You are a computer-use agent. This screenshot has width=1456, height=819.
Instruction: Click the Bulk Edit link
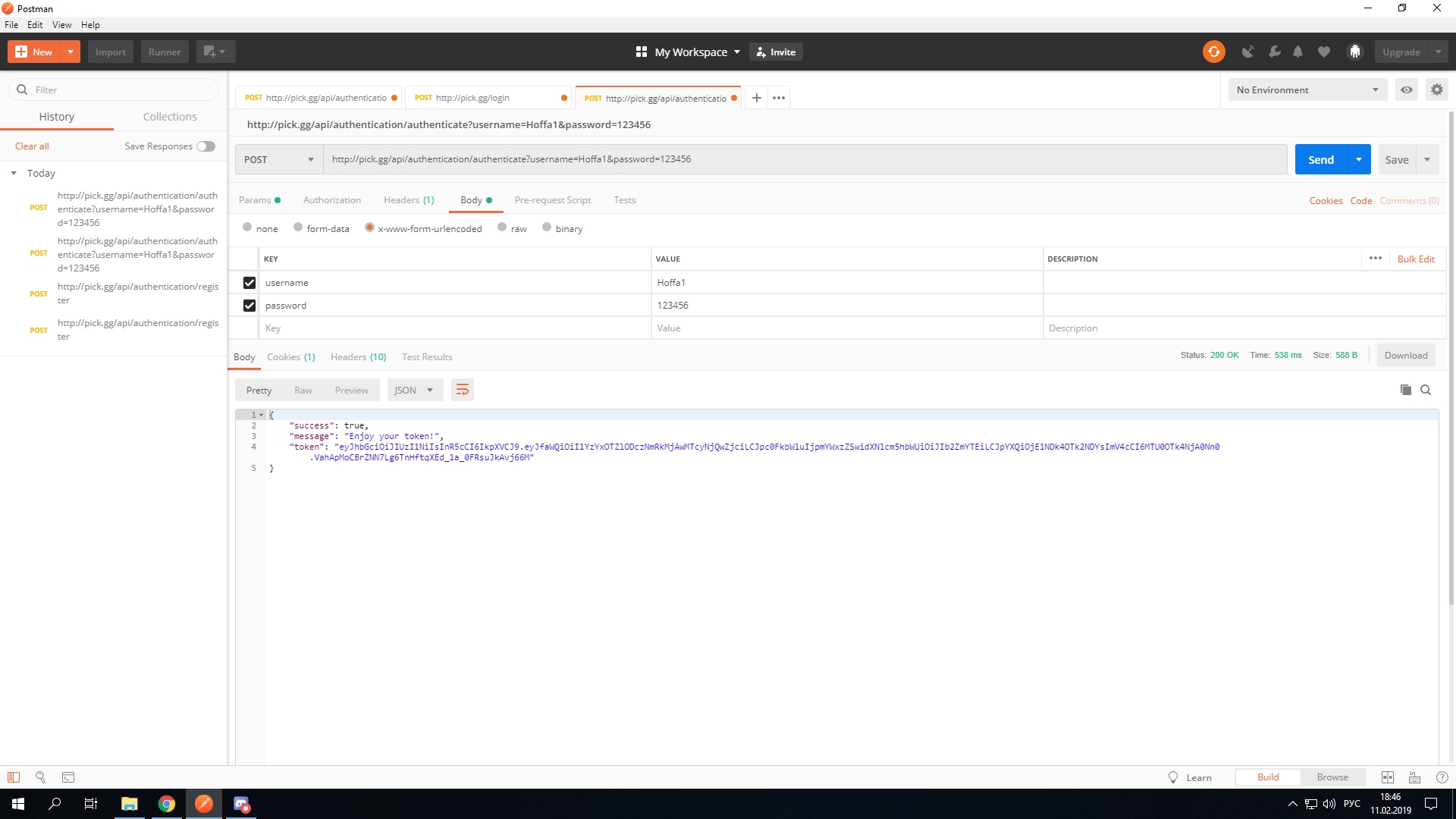point(1415,259)
